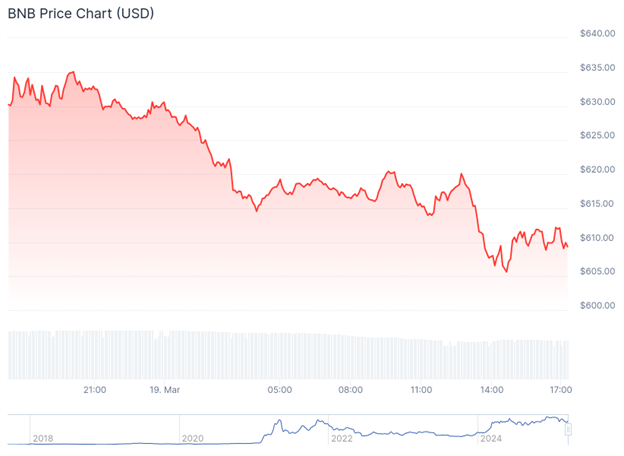The height and width of the screenshot is (456, 624).
Task: Click the 11:00 time axis label
Action: [x=421, y=390]
